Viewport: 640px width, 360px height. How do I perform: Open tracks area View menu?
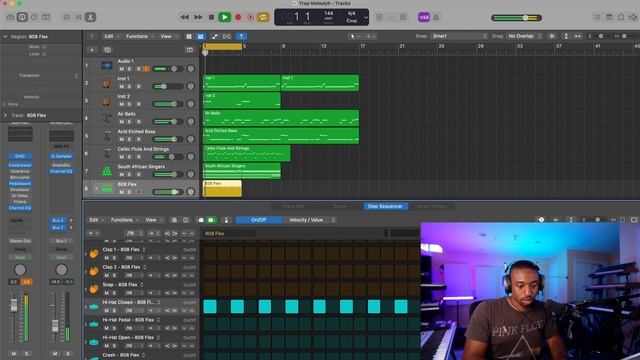pyautogui.click(x=168, y=36)
